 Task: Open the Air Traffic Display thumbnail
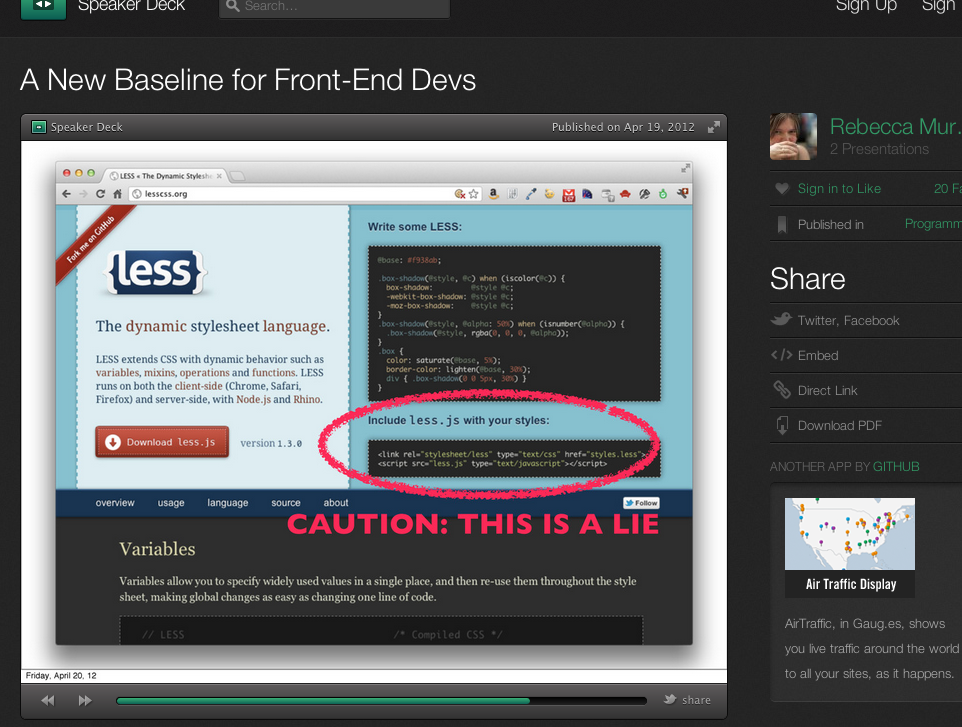(x=850, y=547)
